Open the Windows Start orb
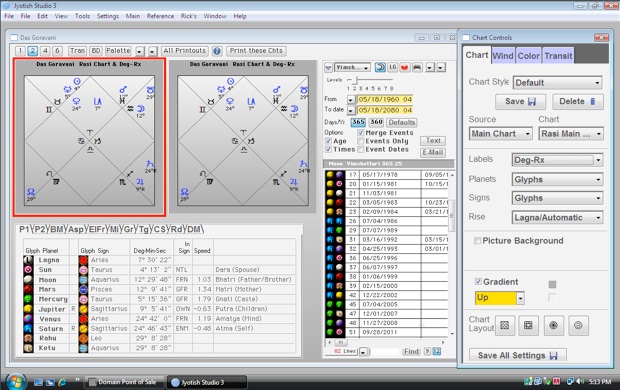Screen dimensions: 620x390 (x=16, y=381)
